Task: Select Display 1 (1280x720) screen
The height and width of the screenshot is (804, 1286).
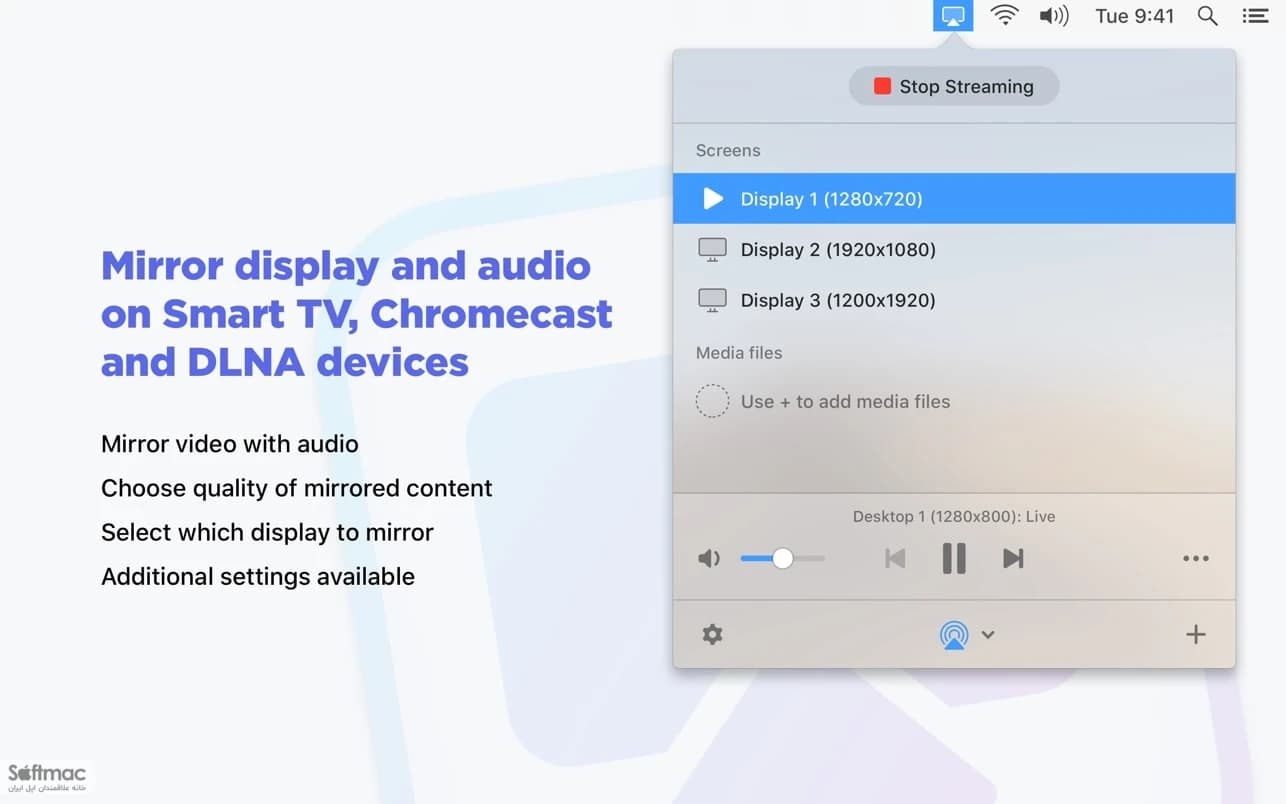Action: [x=954, y=199]
